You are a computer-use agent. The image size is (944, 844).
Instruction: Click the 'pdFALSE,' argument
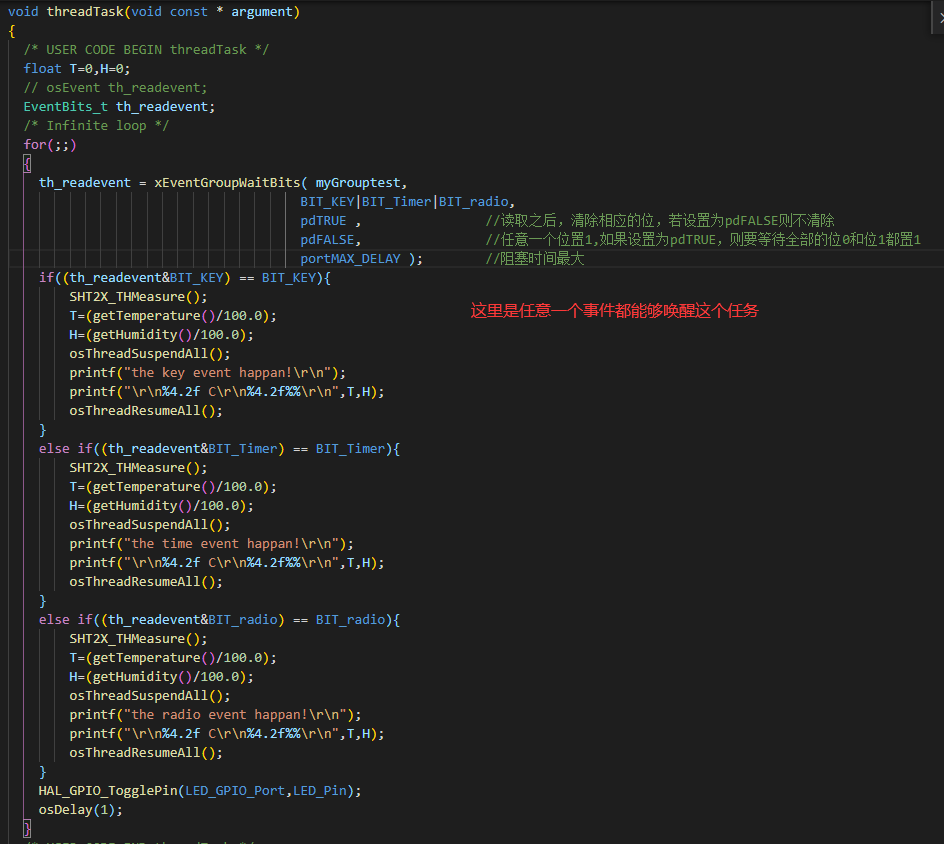click(331, 240)
